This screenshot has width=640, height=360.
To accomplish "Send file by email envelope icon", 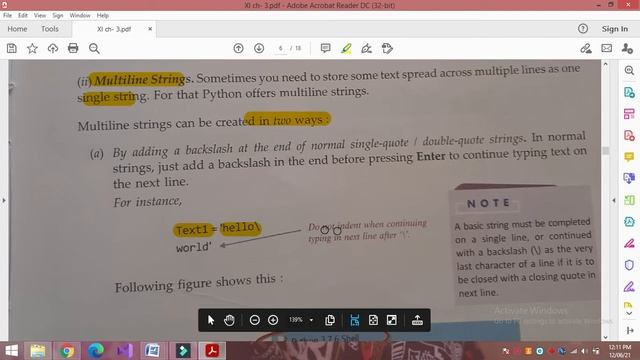I will pyautogui.click(x=607, y=49).
